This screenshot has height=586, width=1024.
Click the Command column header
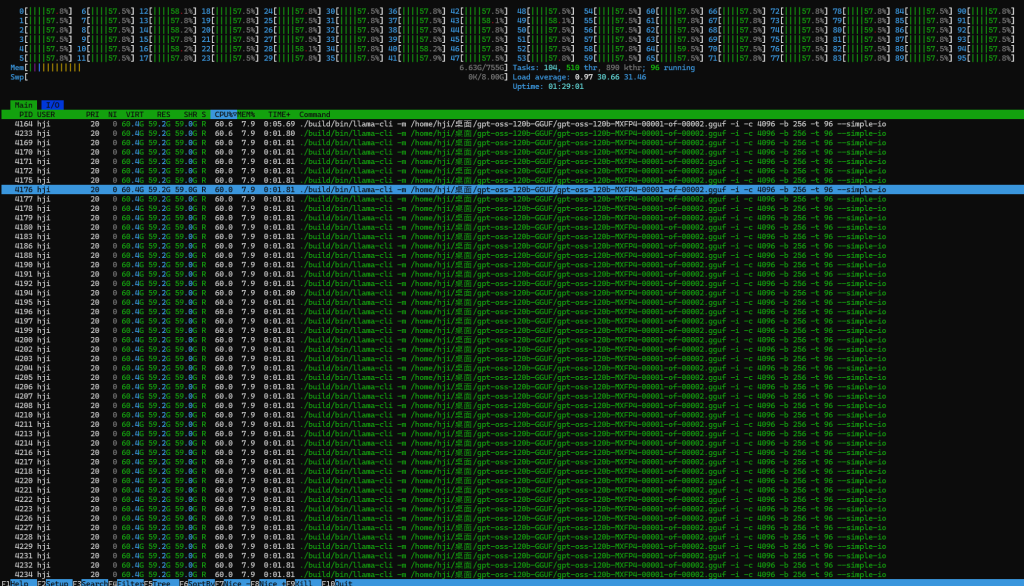coord(315,114)
